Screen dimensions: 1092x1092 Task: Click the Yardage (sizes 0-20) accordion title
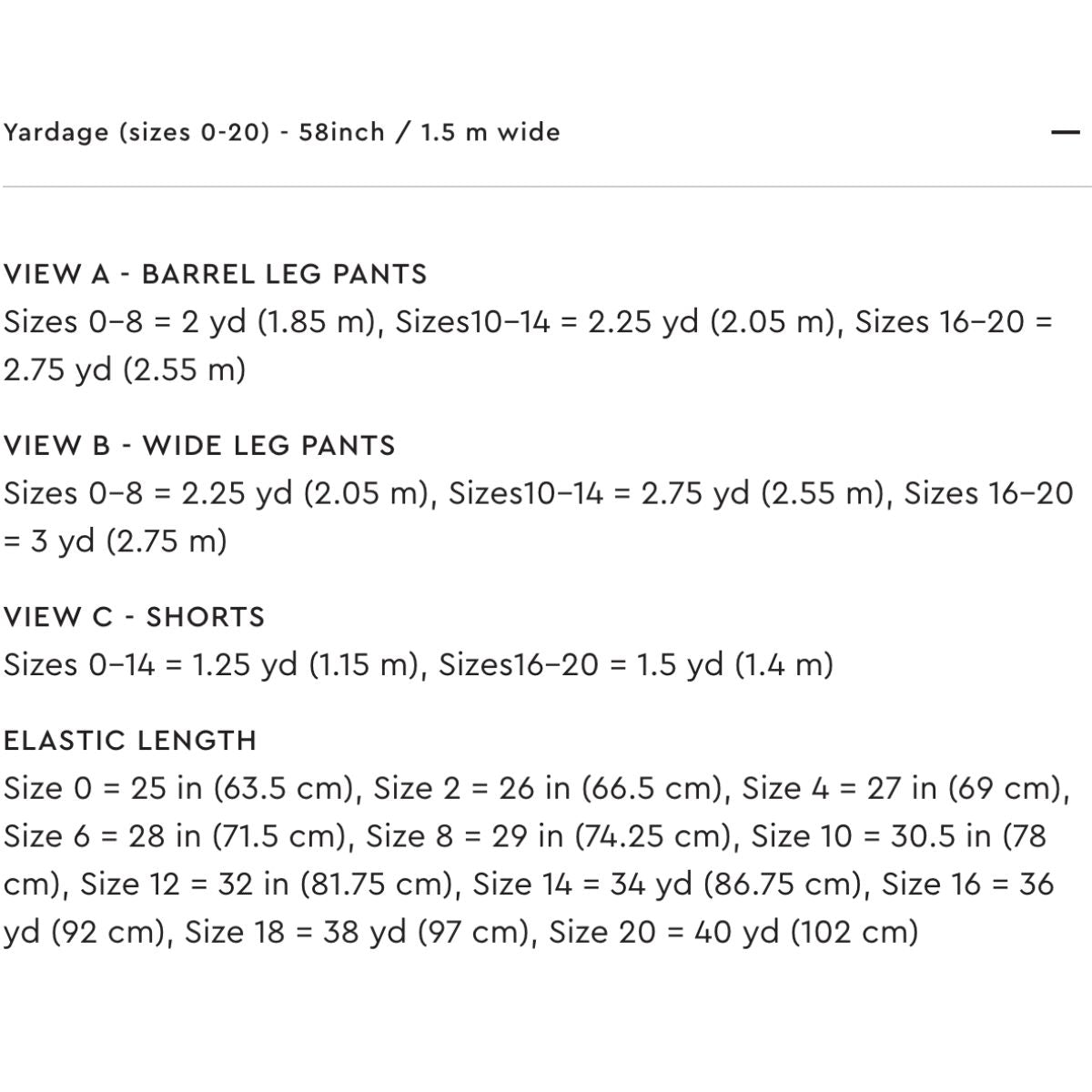click(281, 133)
